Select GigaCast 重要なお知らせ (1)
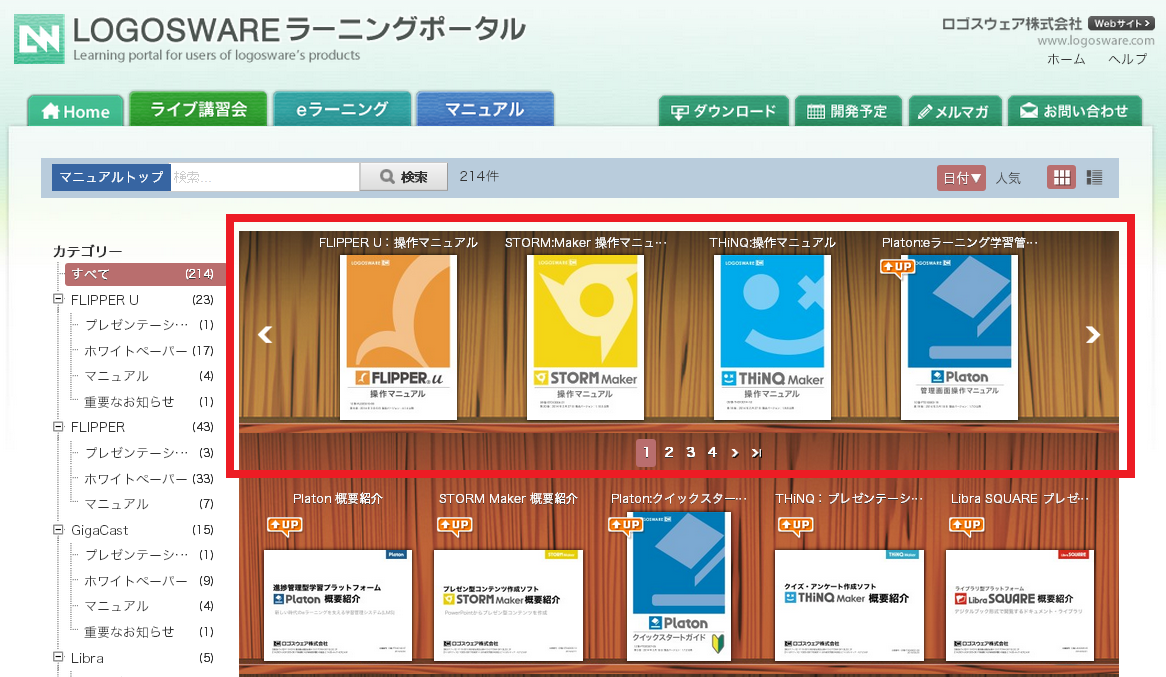 click(x=149, y=632)
